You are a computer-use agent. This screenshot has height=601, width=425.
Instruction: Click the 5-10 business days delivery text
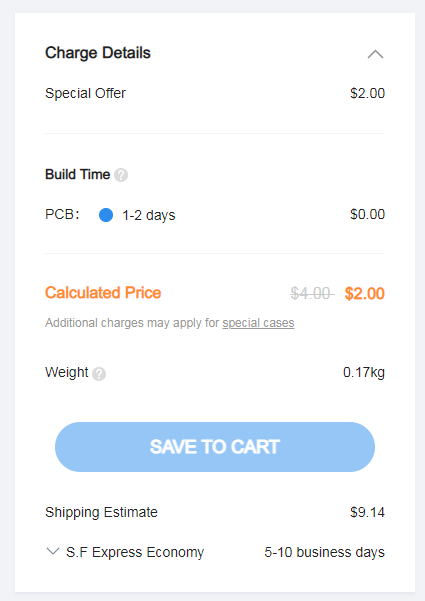coord(324,552)
